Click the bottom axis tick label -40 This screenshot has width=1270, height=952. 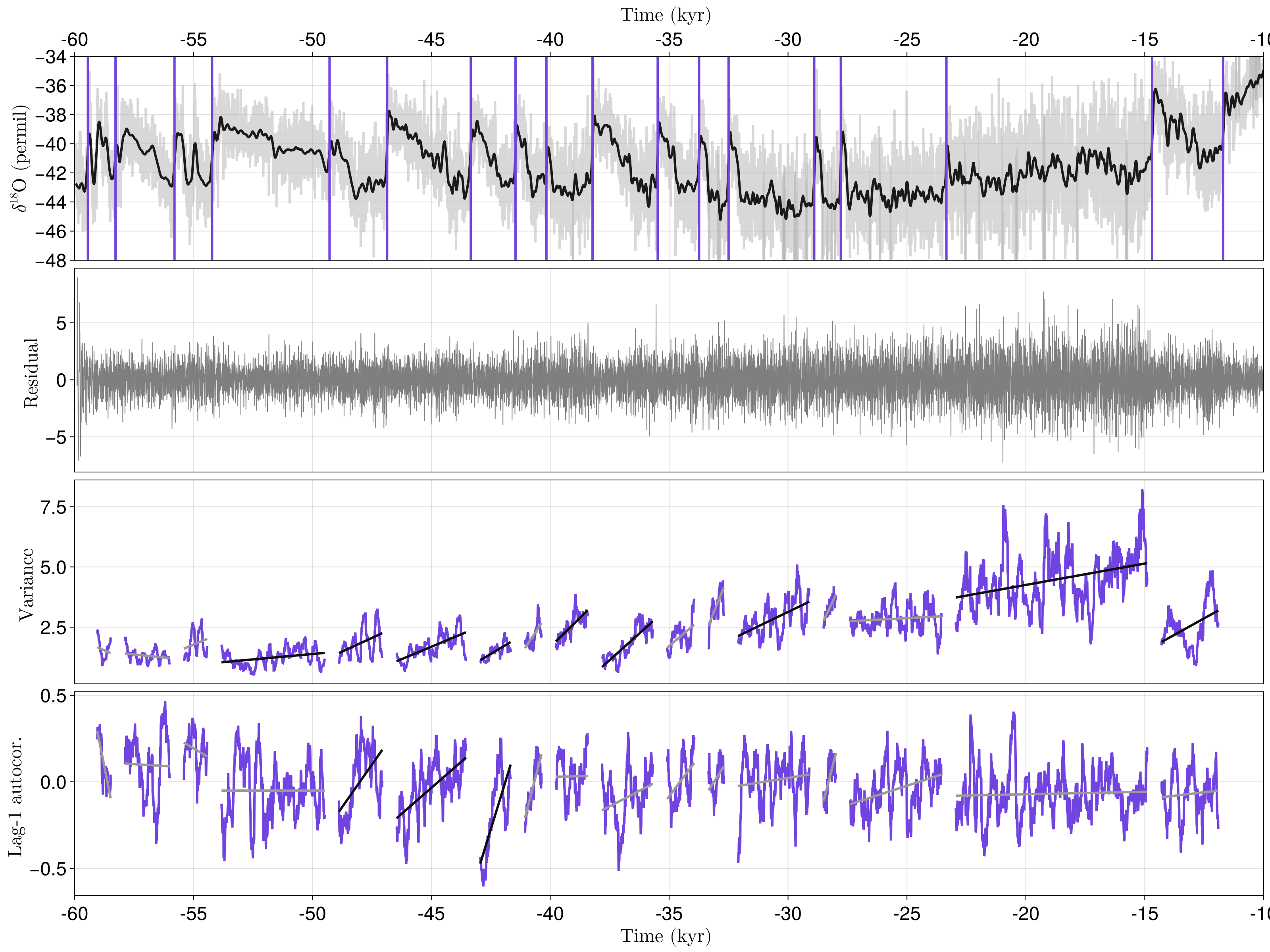coord(550,913)
